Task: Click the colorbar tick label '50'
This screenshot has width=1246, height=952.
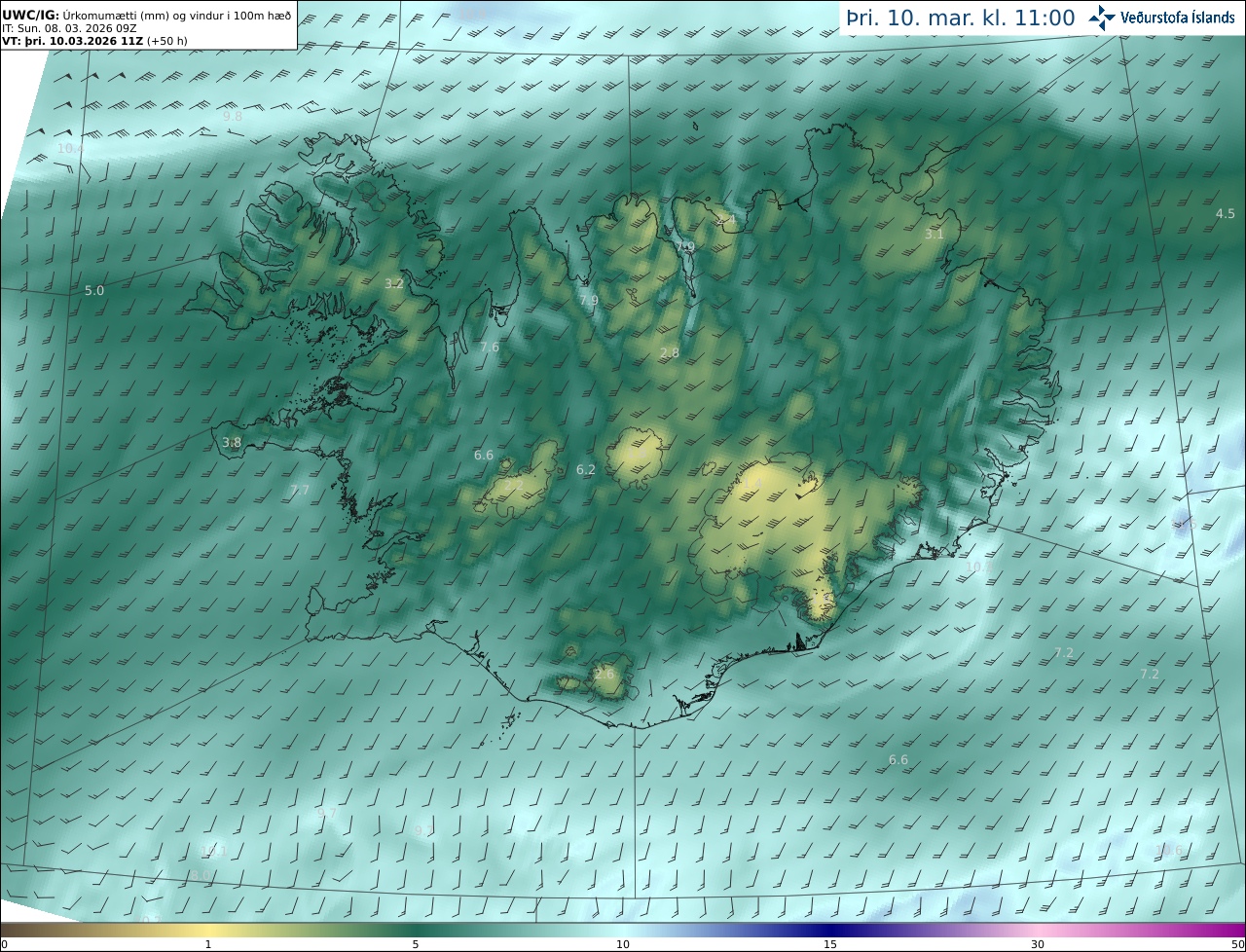Action: [x=1237, y=944]
